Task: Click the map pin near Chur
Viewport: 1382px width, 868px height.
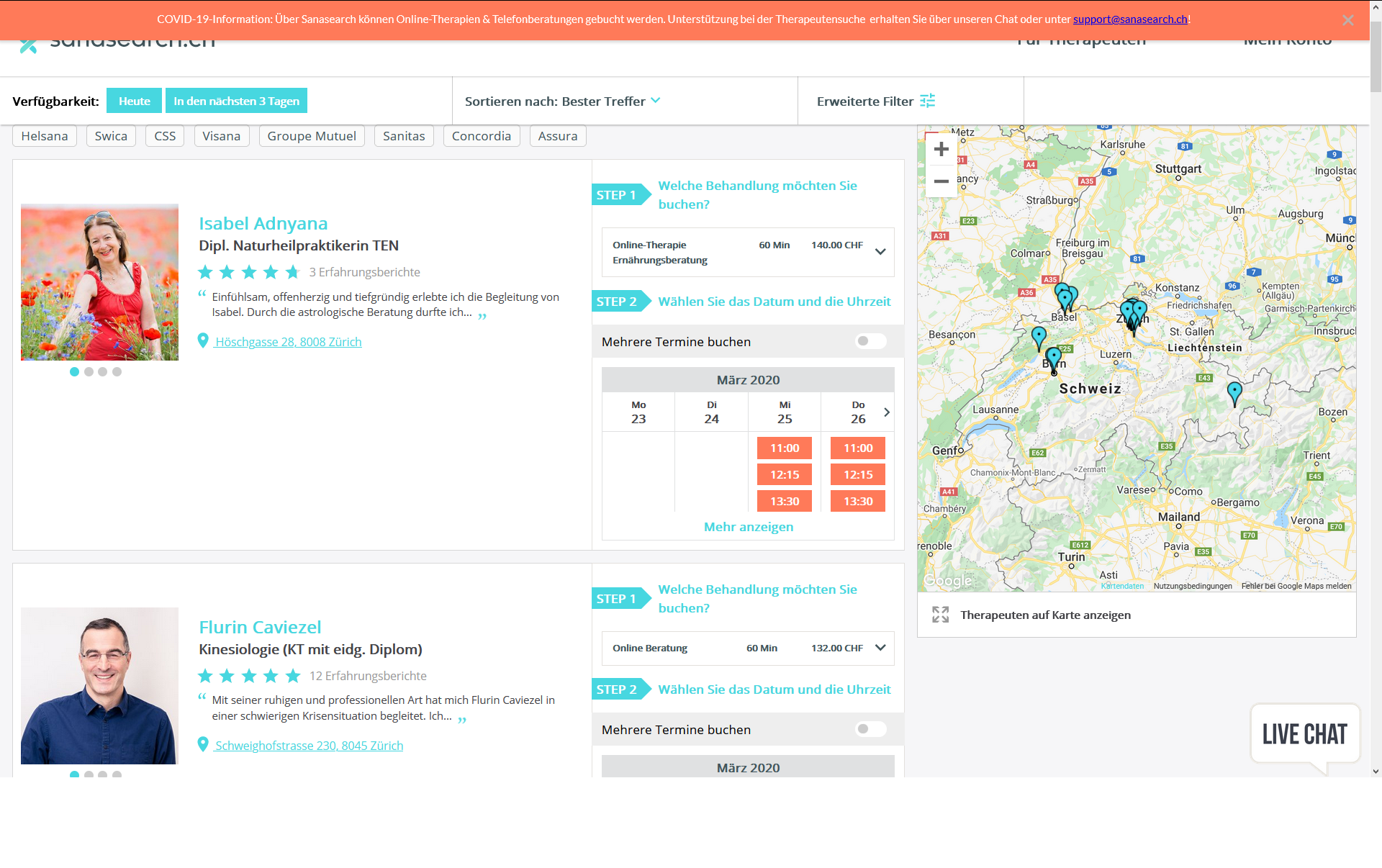Action: (1234, 392)
